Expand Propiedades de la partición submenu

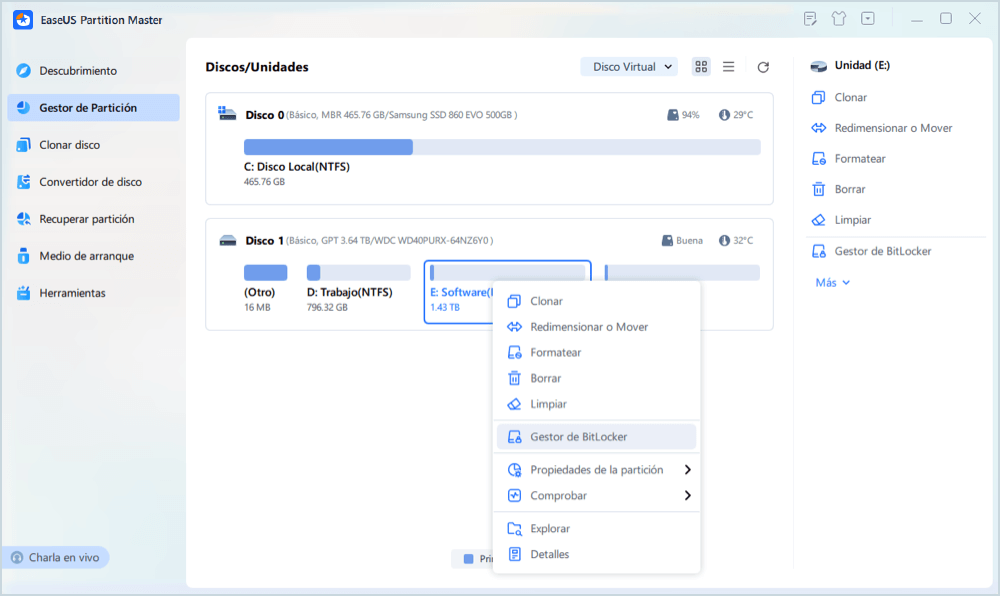[596, 470]
